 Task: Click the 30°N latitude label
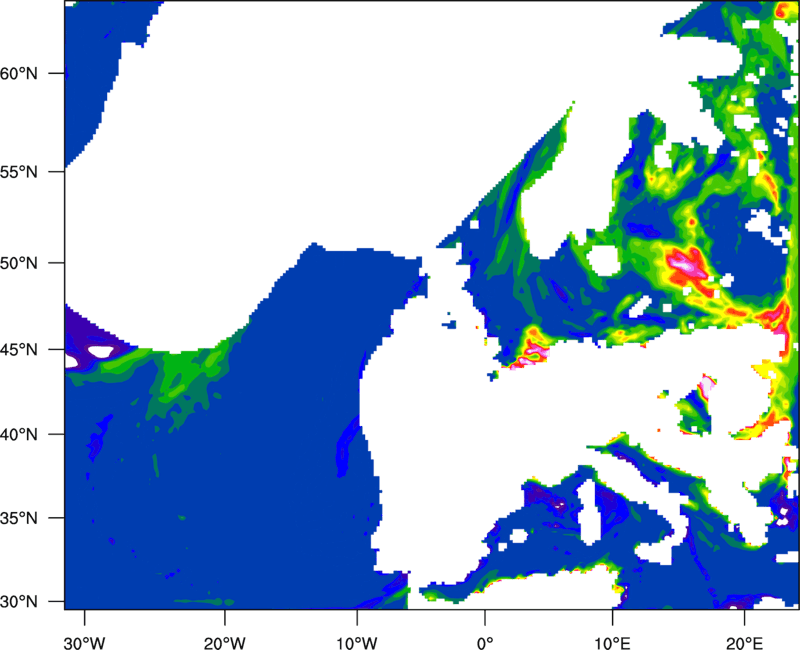[19, 602]
